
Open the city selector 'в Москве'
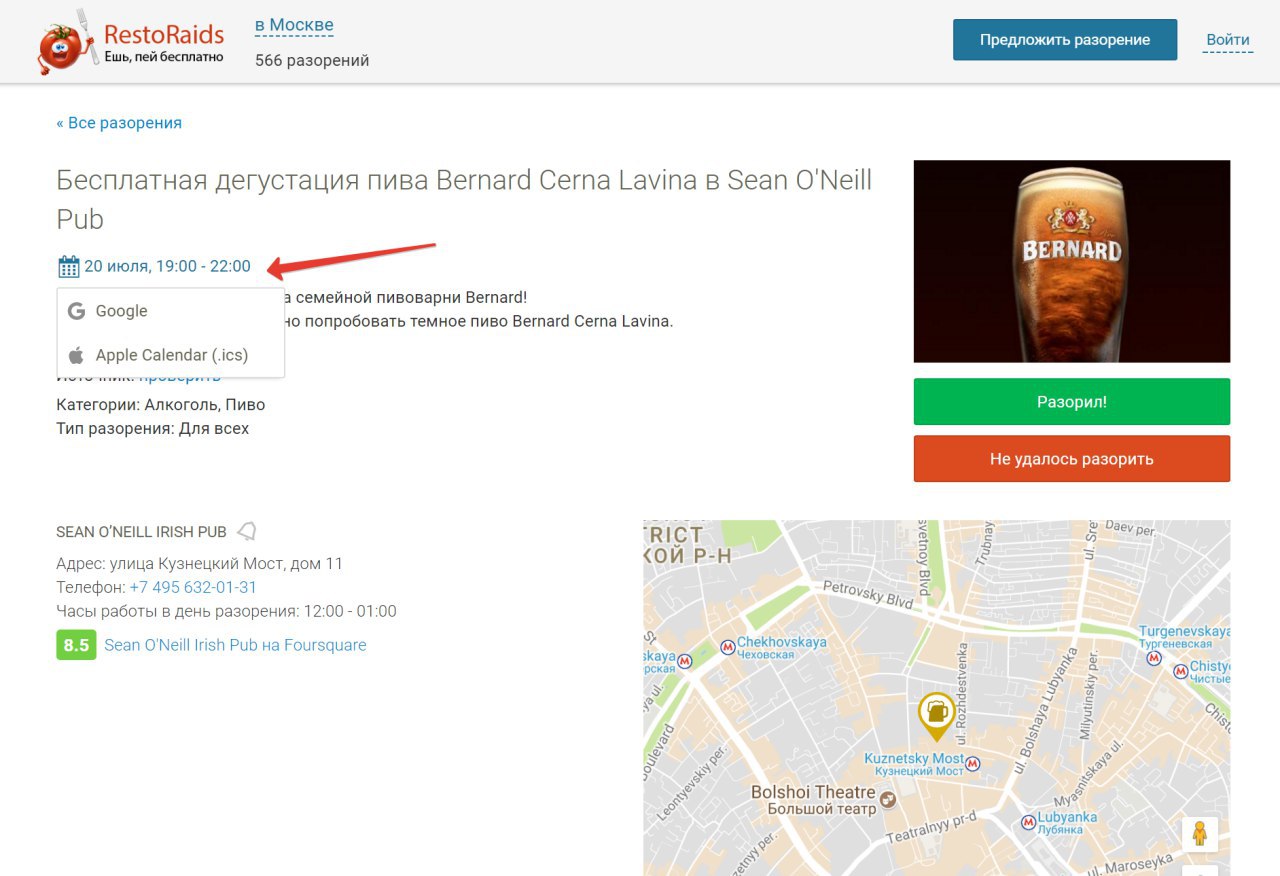point(294,25)
